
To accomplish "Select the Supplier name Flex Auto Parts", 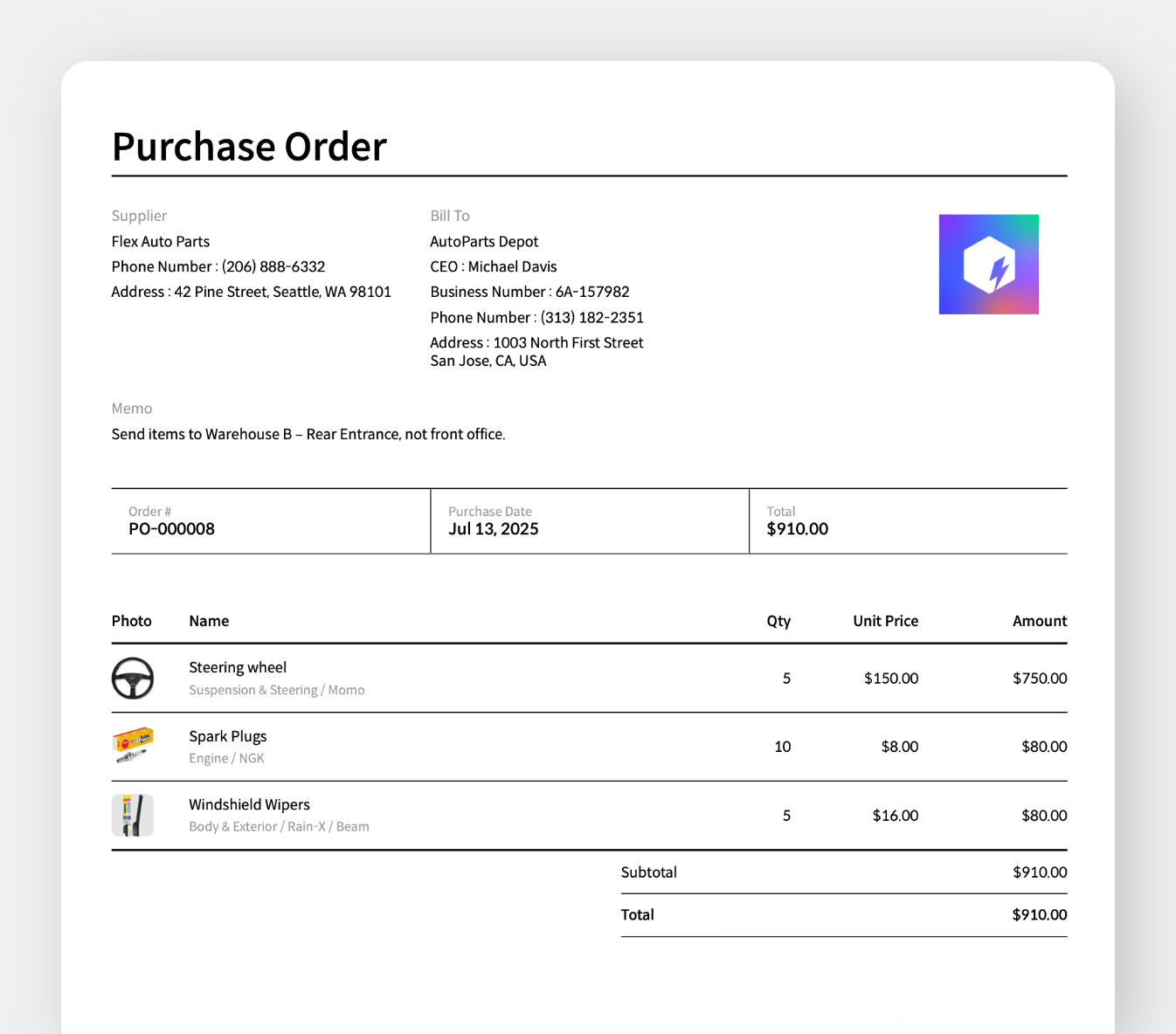I will [160, 241].
